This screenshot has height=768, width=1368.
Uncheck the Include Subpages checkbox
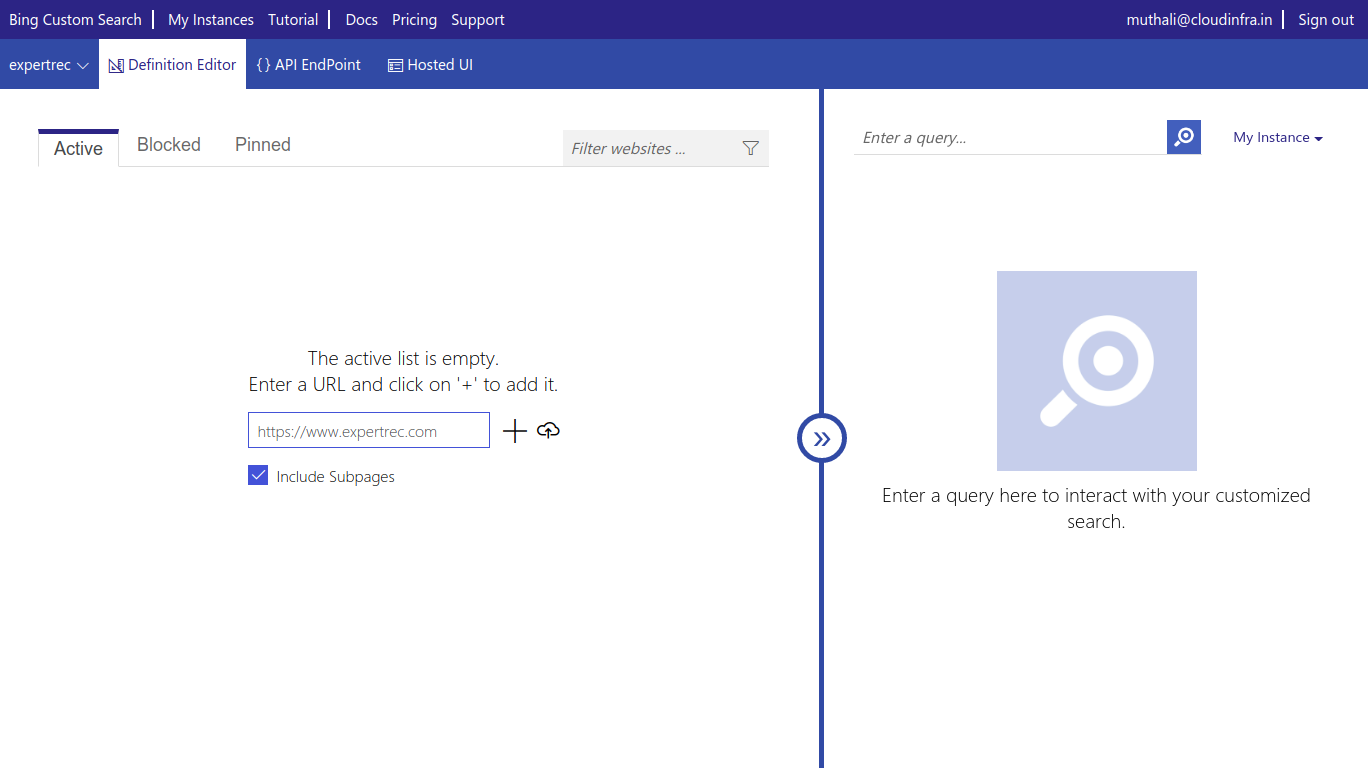click(258, 475)
